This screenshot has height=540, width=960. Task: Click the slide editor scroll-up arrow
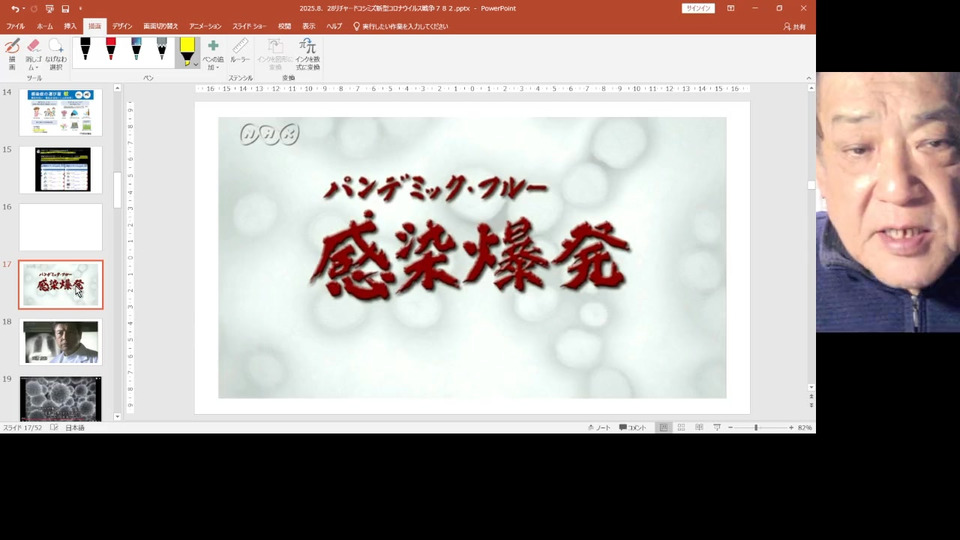coord(811,88)
